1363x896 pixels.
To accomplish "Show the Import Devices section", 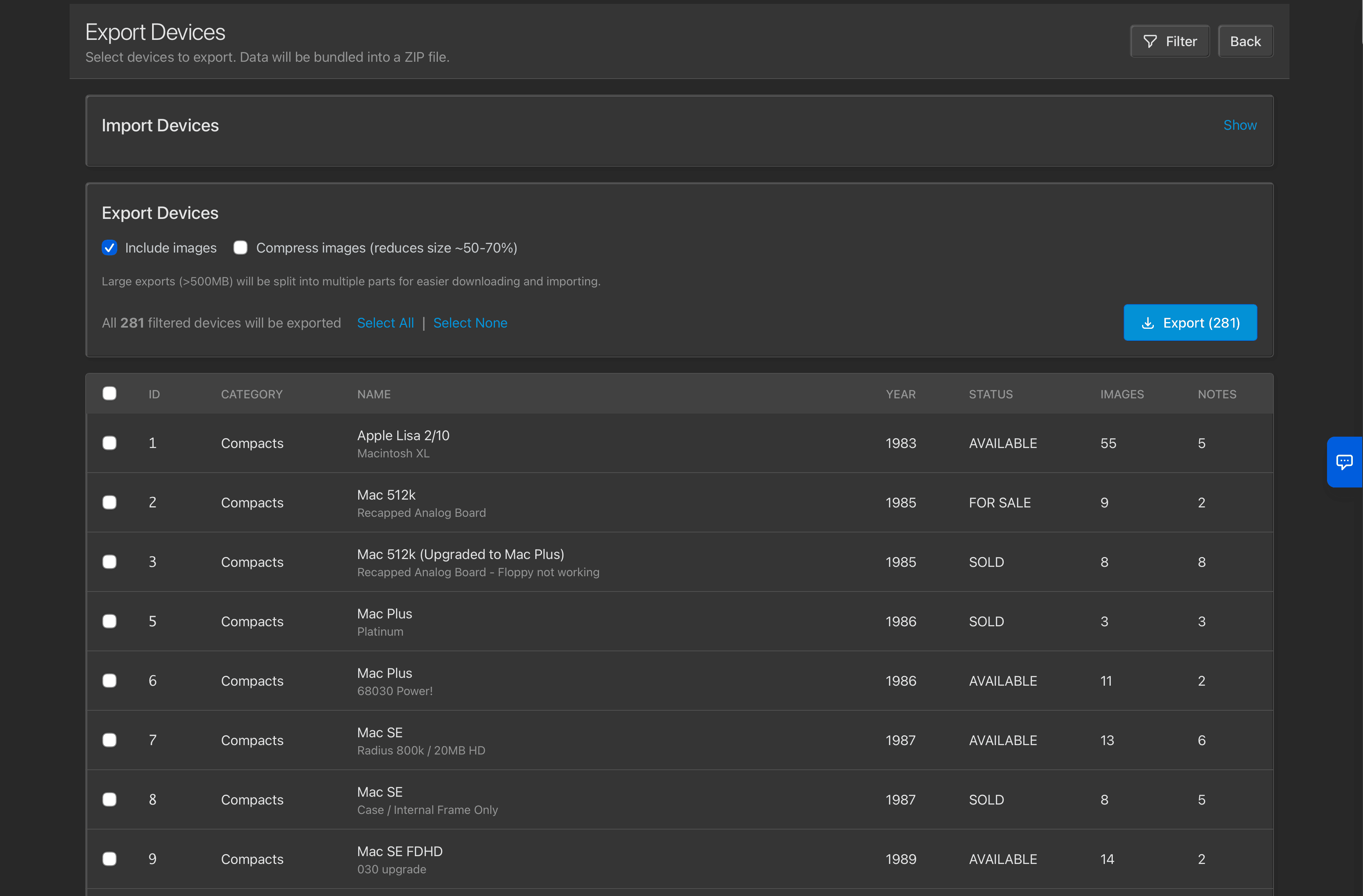I will [1239, 125].
